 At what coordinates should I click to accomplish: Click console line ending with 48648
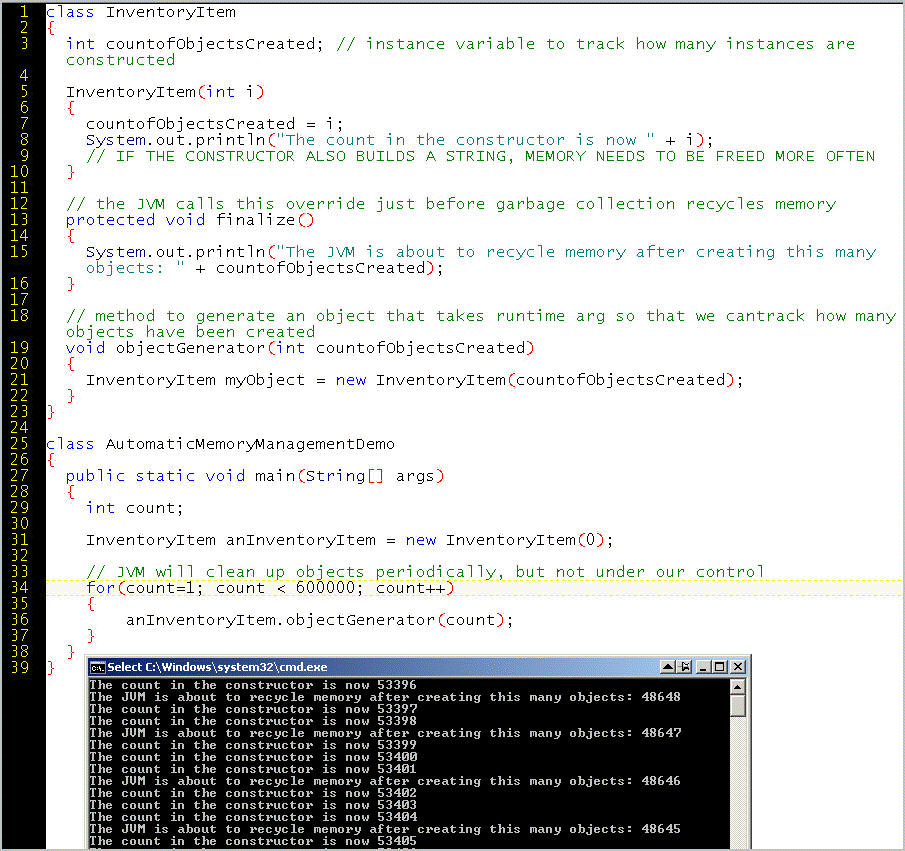pyautogui.click(x=385, y=697)
